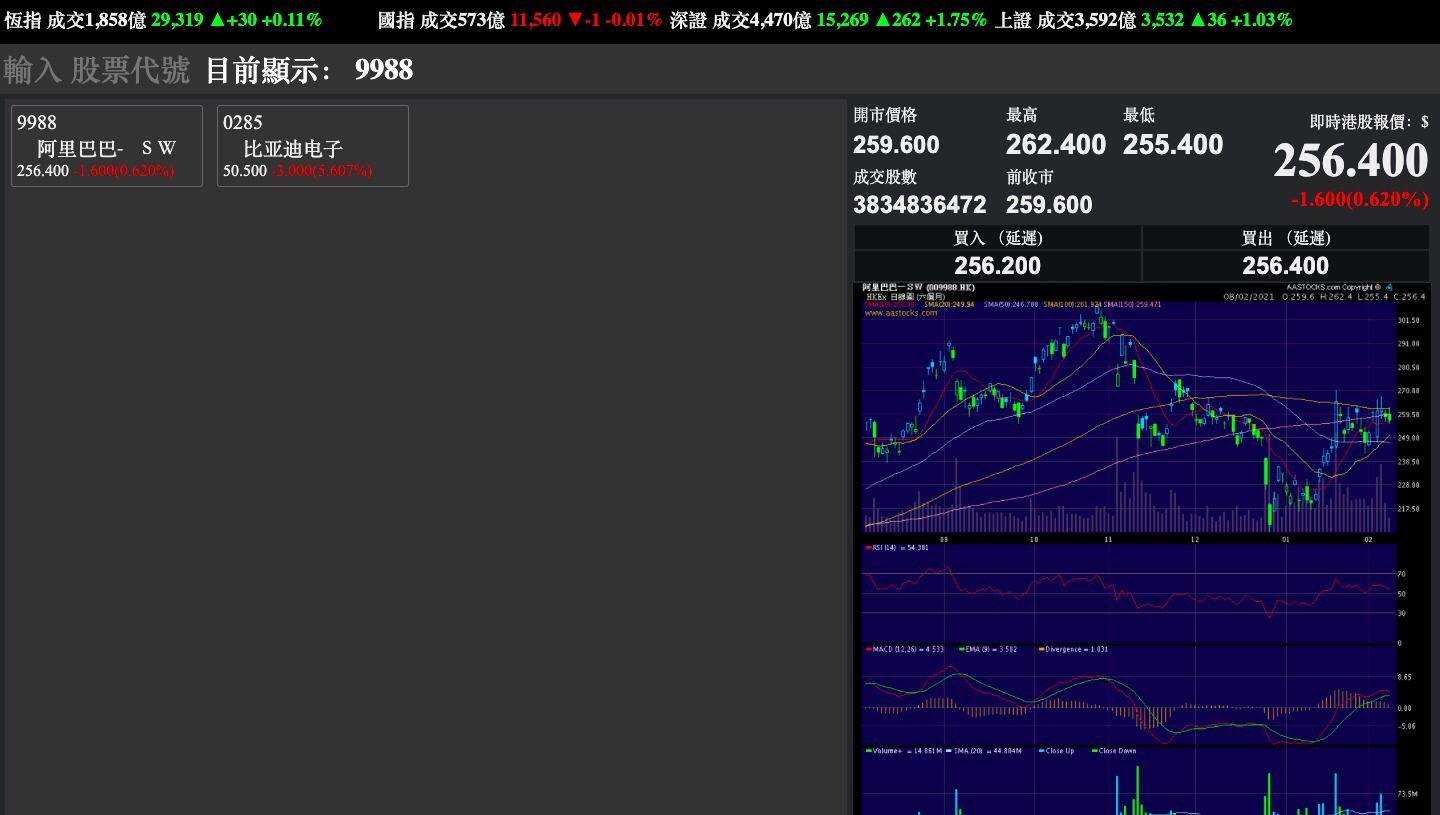
Task: Click the day low value 255.400
Action: [x=1173, y=145]
